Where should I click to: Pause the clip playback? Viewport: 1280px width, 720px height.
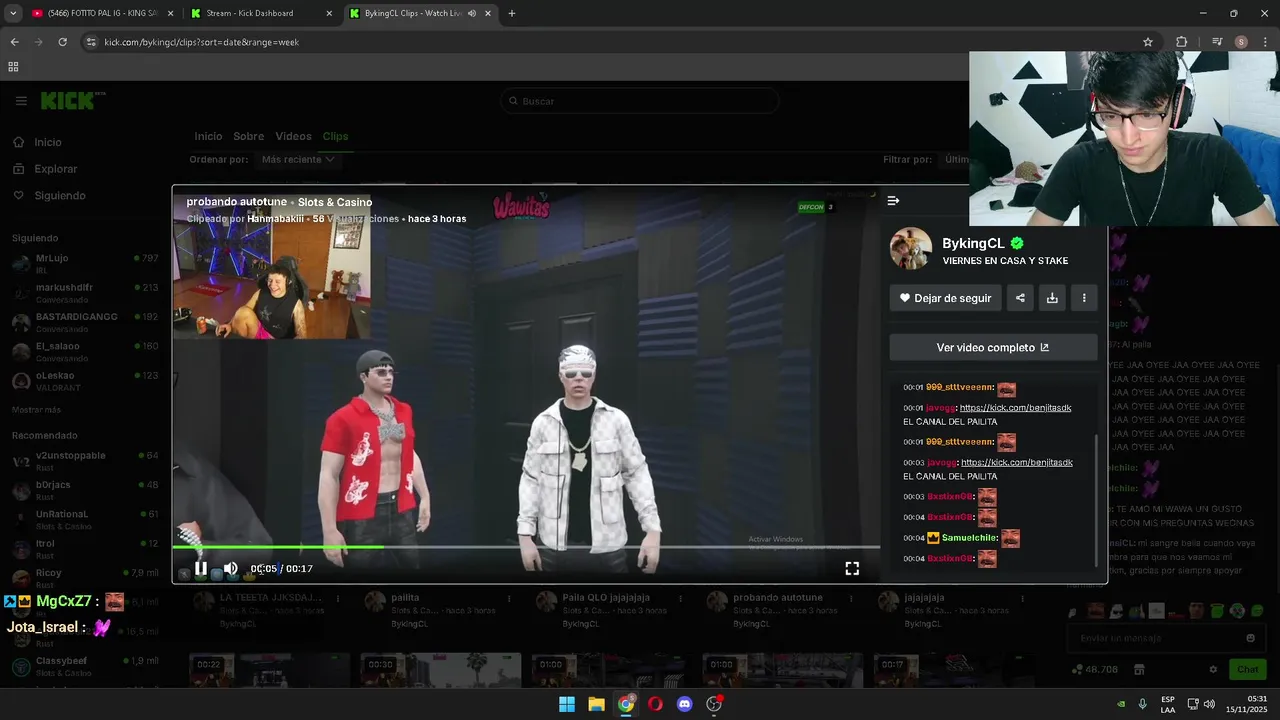tap(201, 568)
